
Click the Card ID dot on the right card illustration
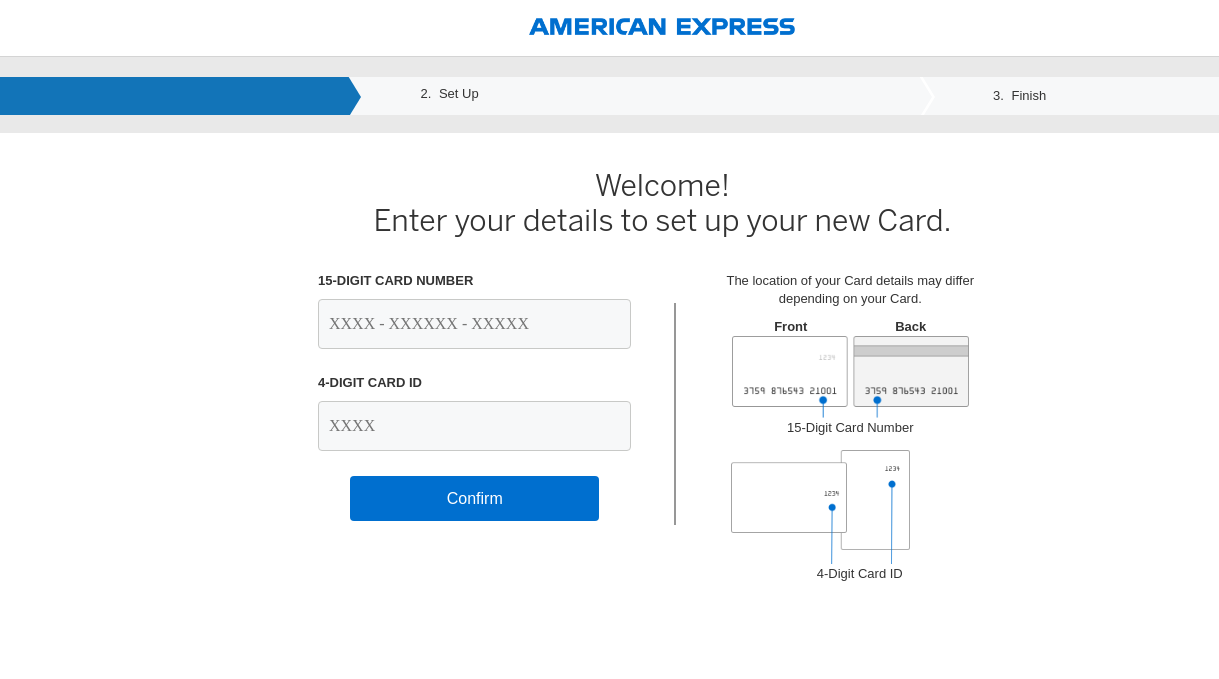(891, 483)
